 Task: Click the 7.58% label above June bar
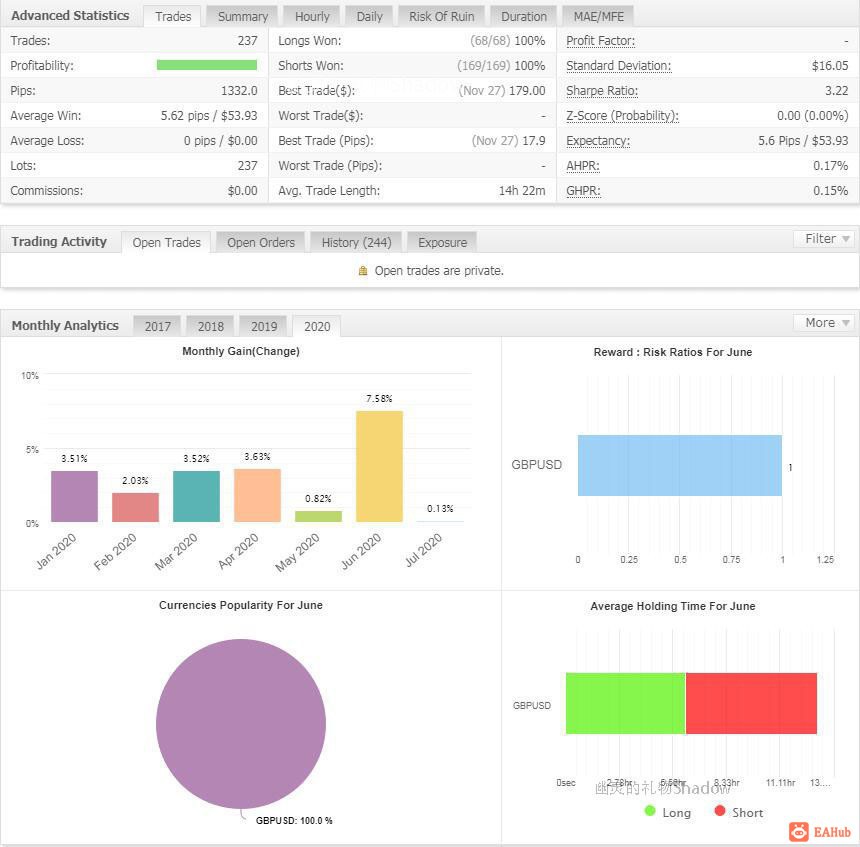tap(379, 398)
